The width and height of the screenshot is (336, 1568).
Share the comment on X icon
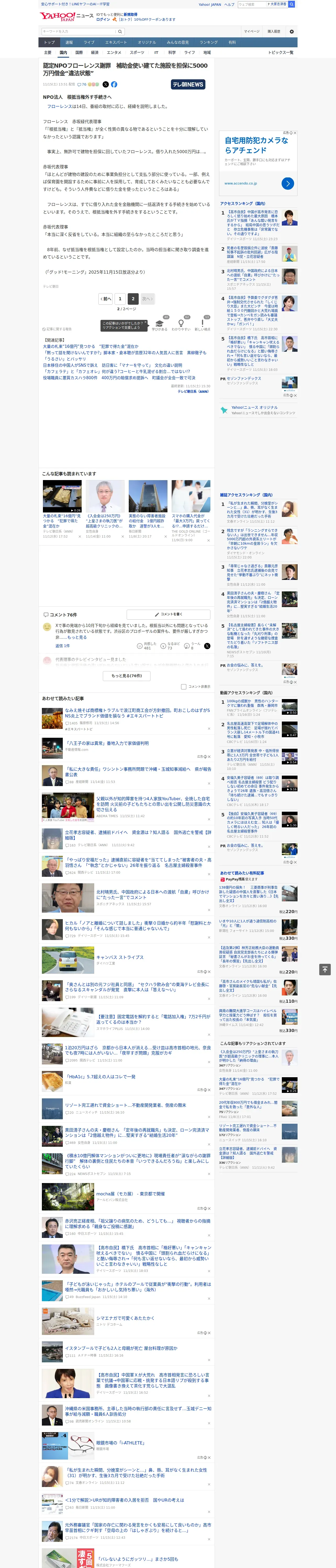click(x=207, y=646)
